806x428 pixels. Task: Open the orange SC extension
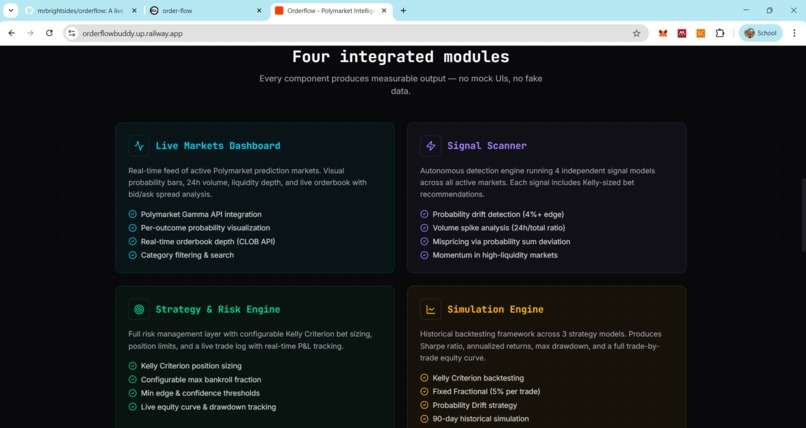tap(701, 33)
